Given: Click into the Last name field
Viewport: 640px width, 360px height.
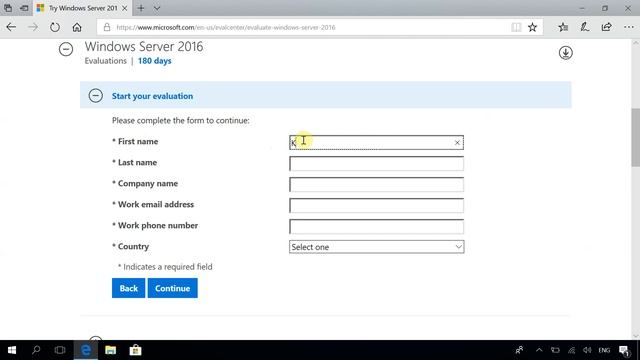Looking at the screenshot, I should [x=376, y=164].
